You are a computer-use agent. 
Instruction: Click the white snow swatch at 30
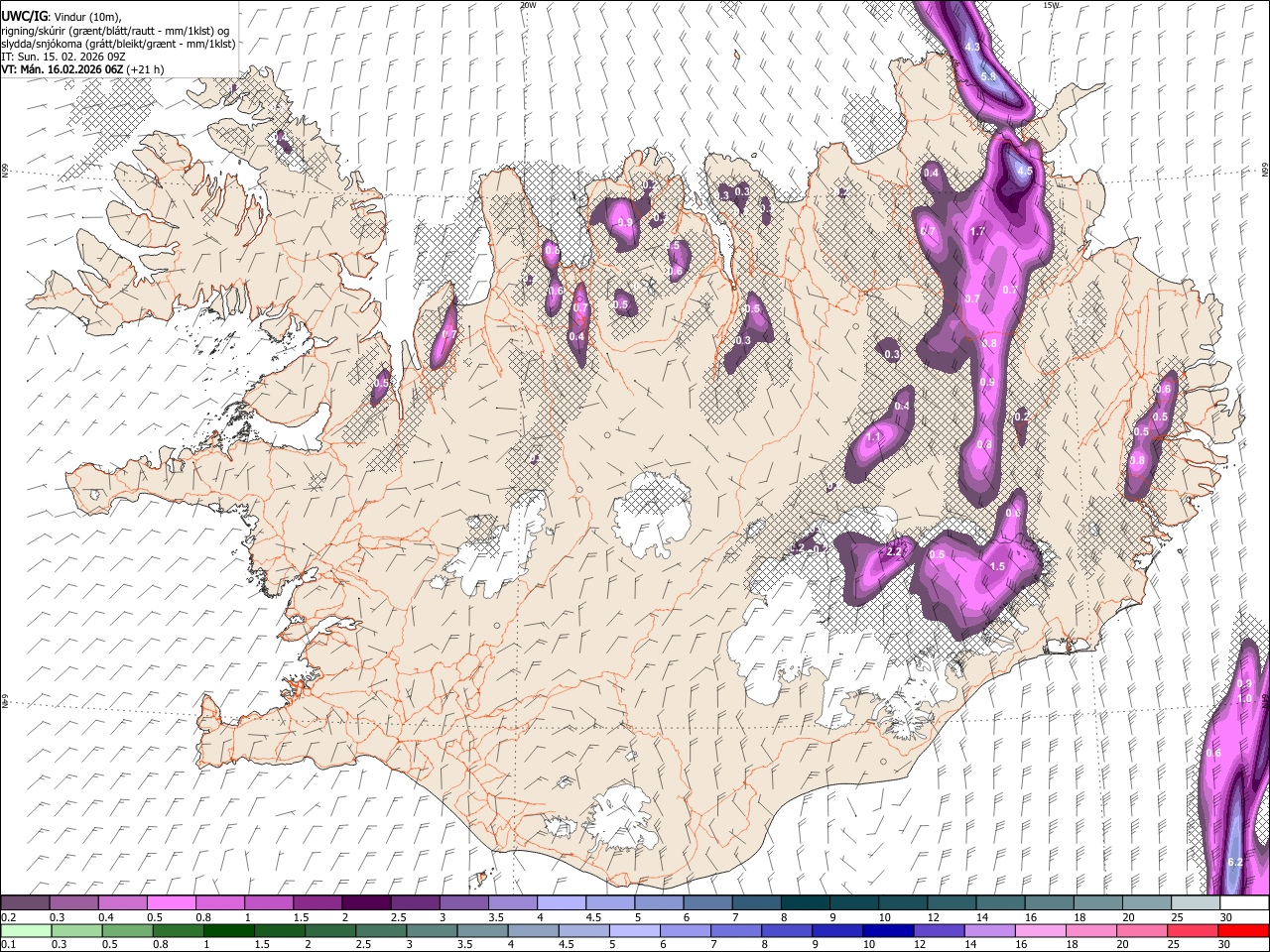click(x=1244, y=903)
